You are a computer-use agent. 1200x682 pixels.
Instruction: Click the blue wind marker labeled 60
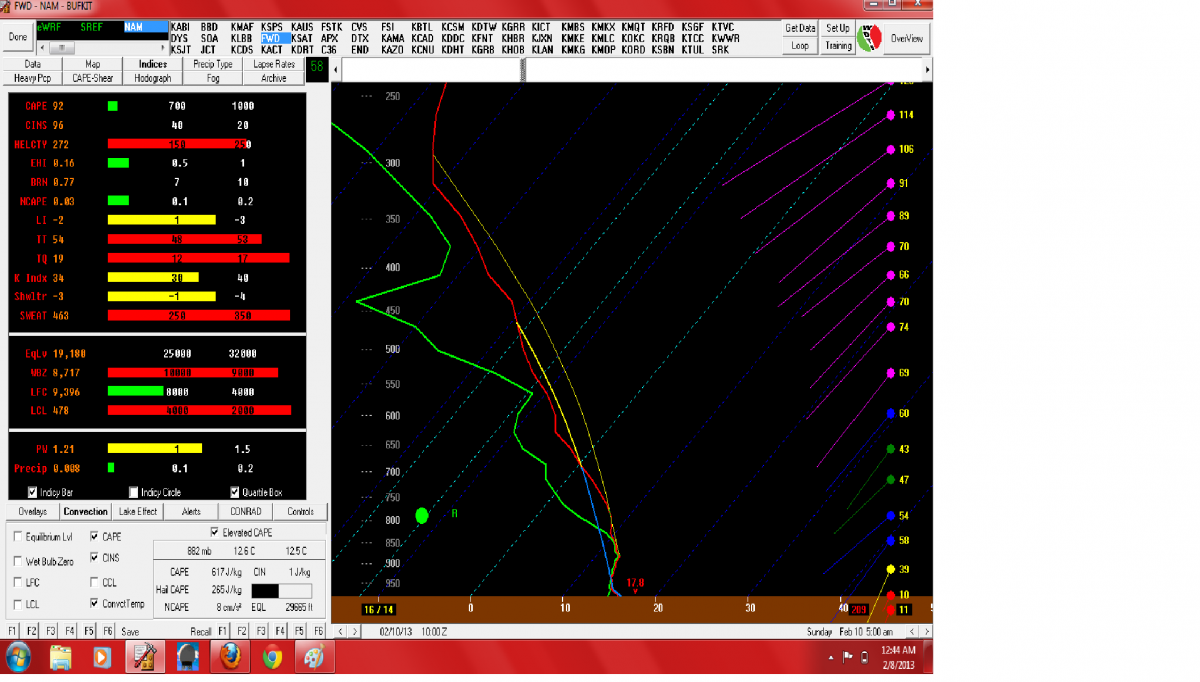[890, 413]
